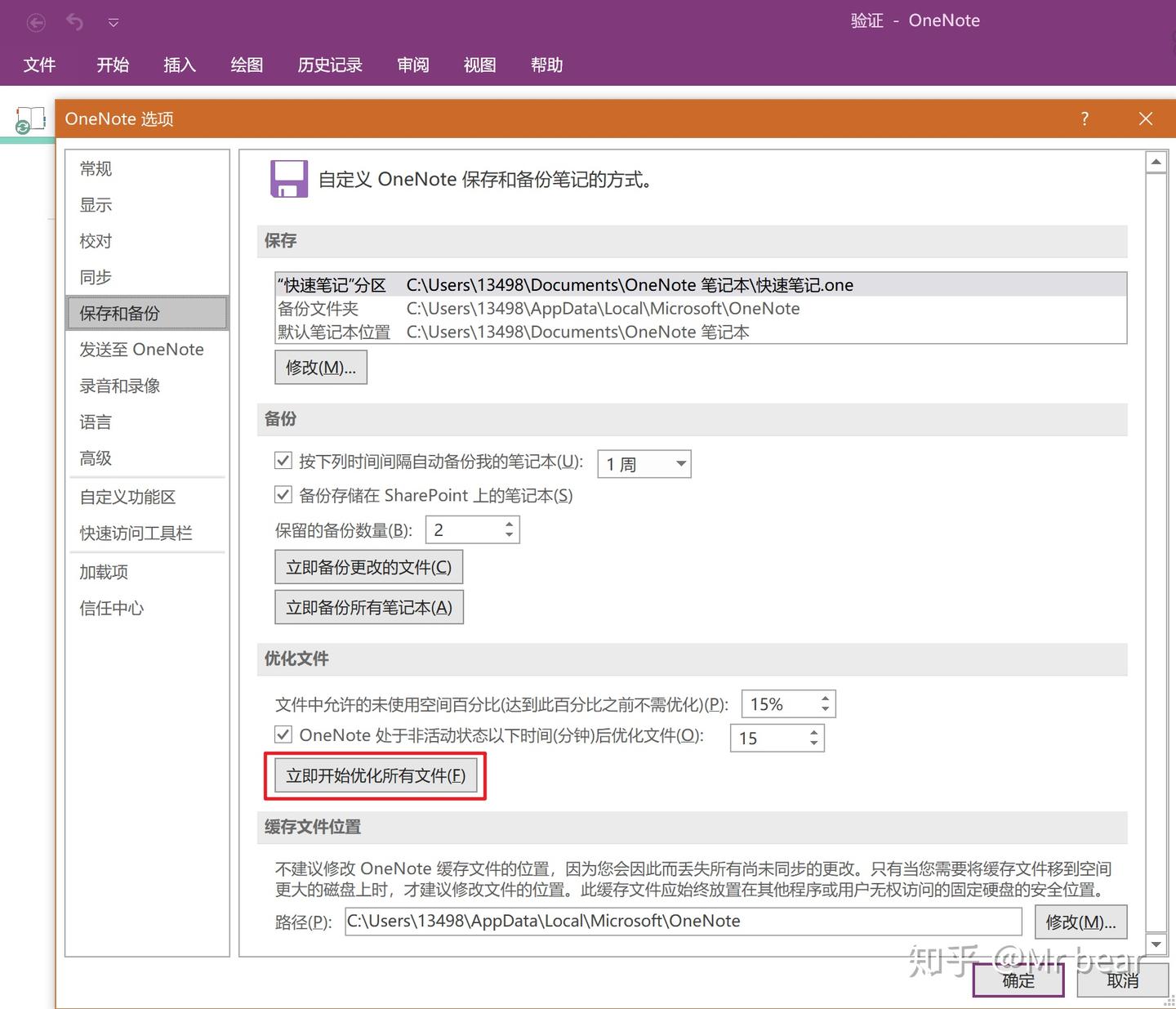Increase the unused space percentage from 15%

coord(825,697)
